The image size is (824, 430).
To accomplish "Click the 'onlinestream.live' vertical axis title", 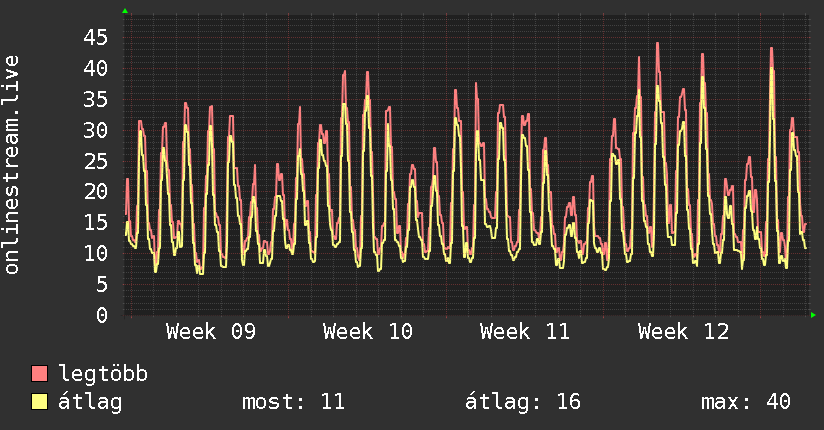I will 11,165.
